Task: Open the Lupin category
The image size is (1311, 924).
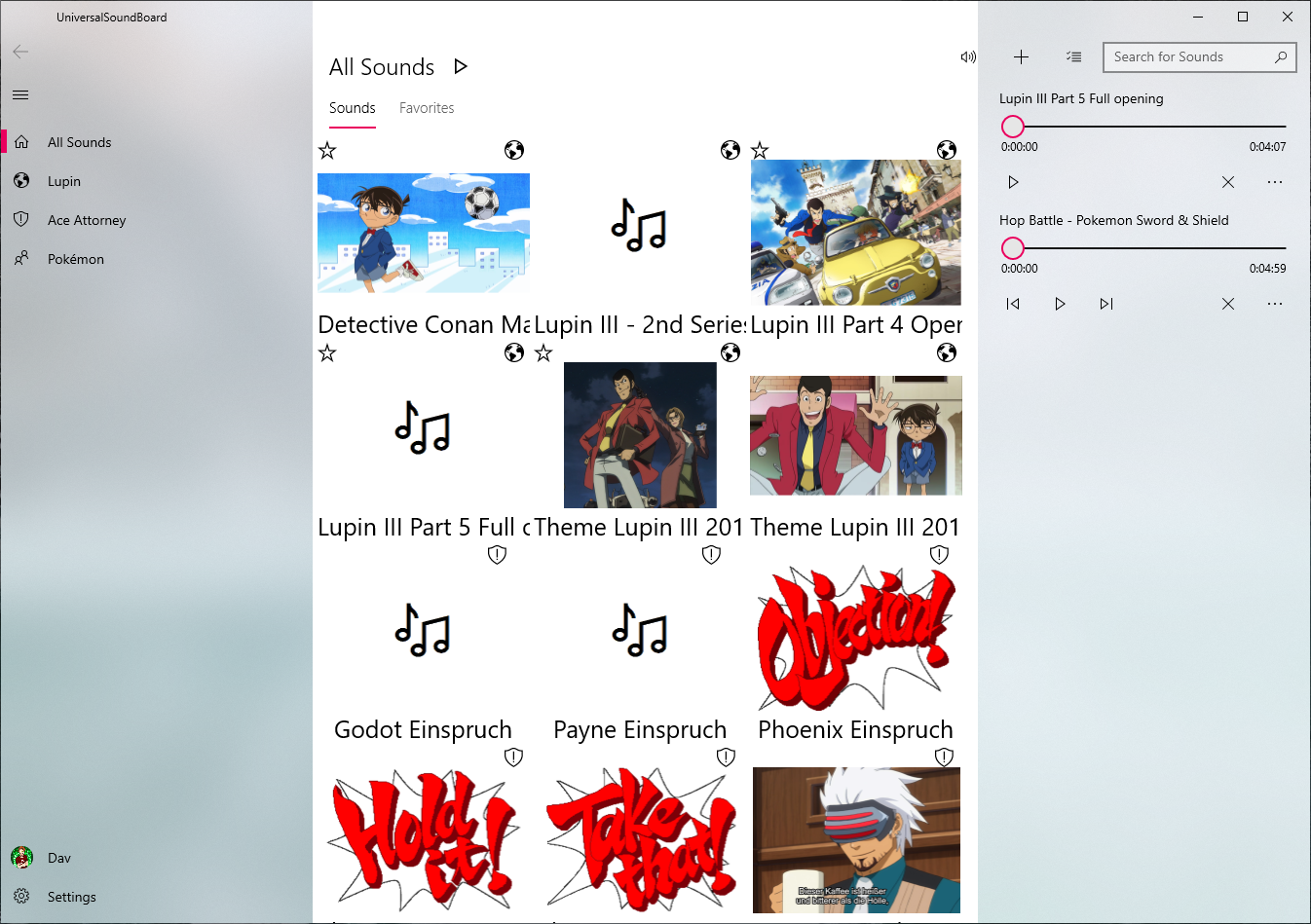Action: [156, 181]
